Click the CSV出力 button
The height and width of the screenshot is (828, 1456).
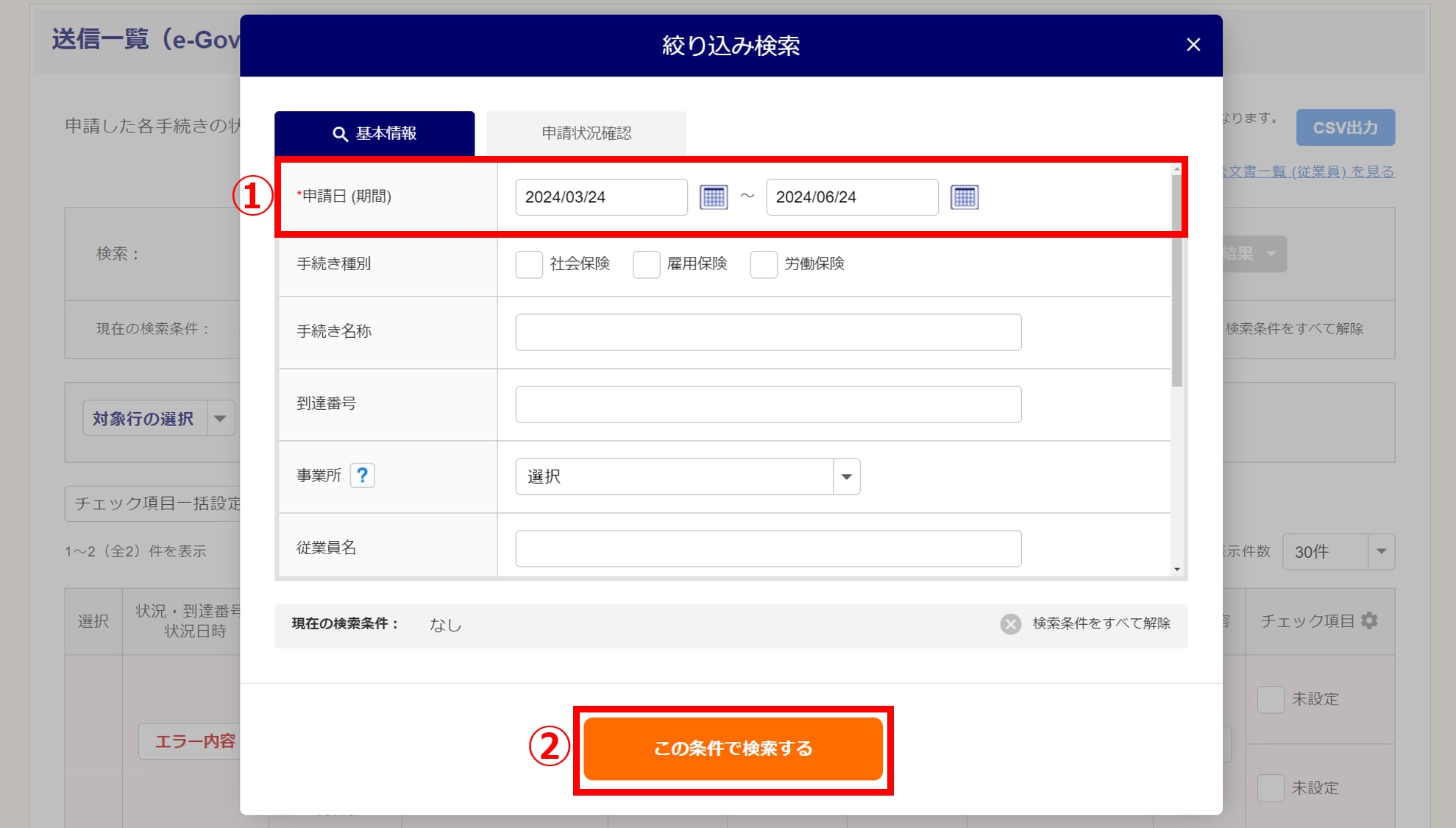1345,127
